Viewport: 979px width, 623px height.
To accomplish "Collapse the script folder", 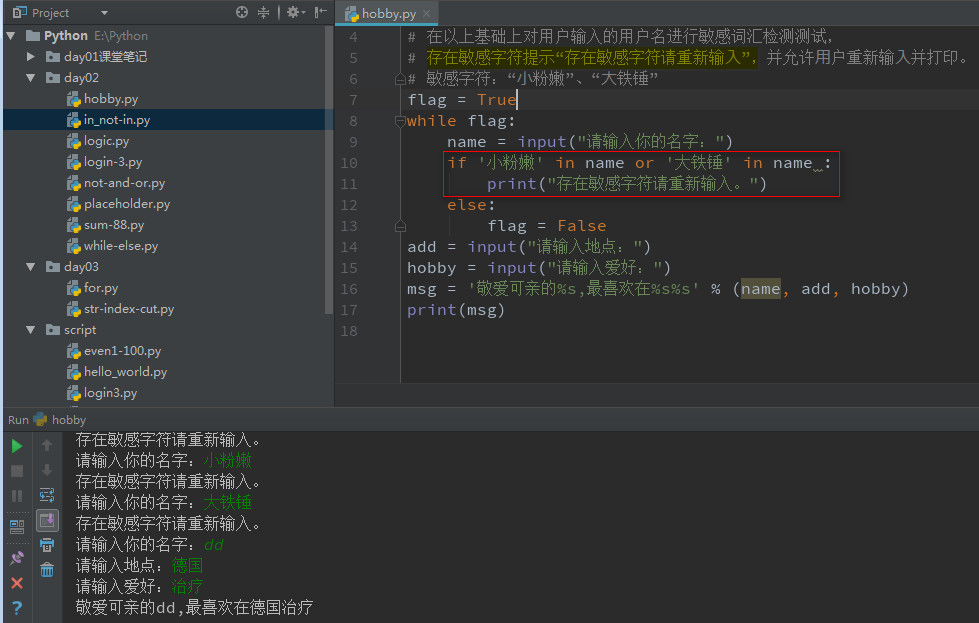I will coord(31,330).
